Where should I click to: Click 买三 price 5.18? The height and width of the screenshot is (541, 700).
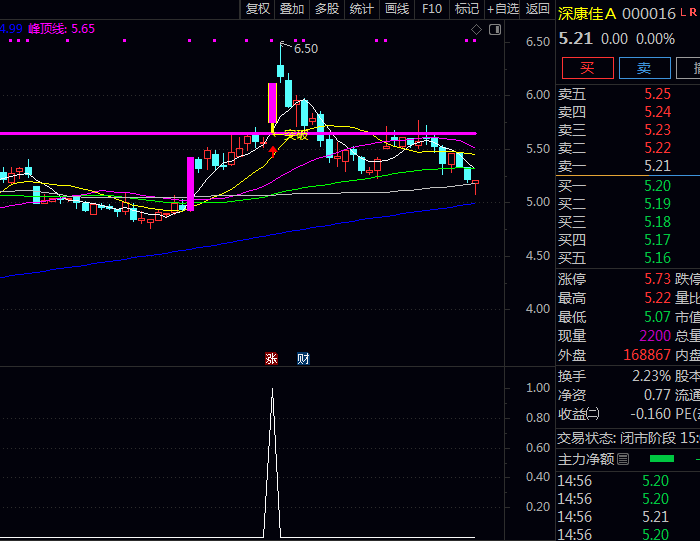(x=657, y=222)
